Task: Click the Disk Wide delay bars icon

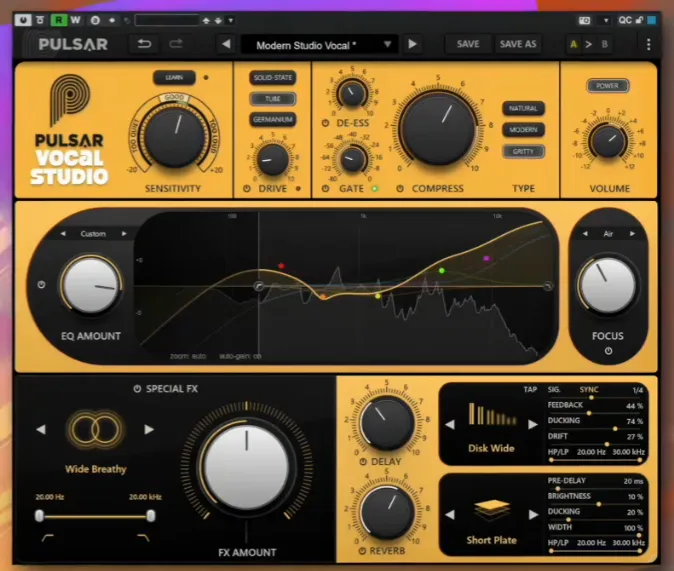Action: tap(492, 414)
